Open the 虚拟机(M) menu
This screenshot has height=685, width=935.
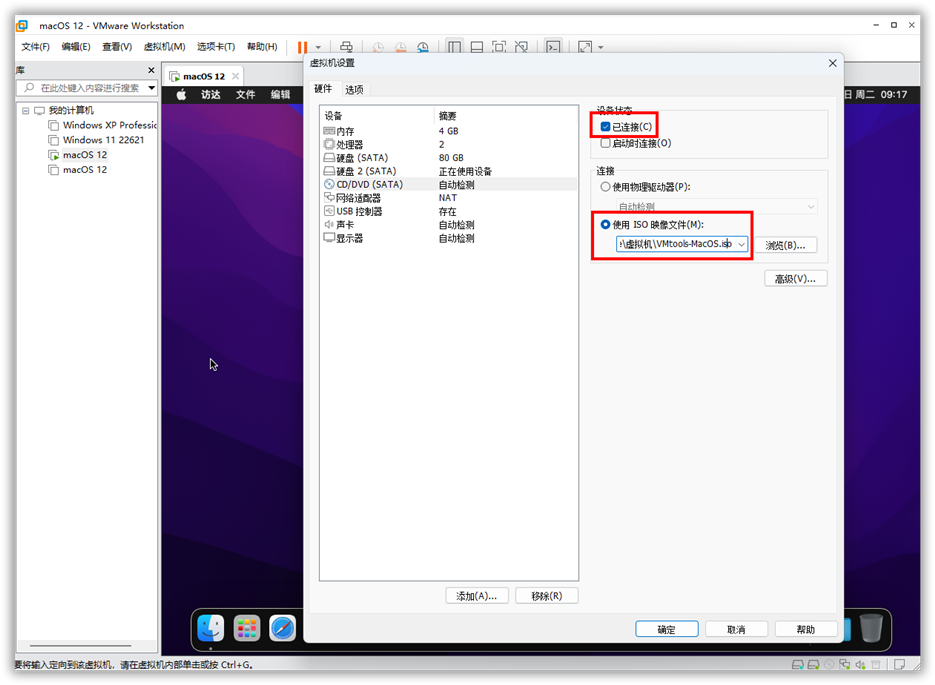pos(164,47)
